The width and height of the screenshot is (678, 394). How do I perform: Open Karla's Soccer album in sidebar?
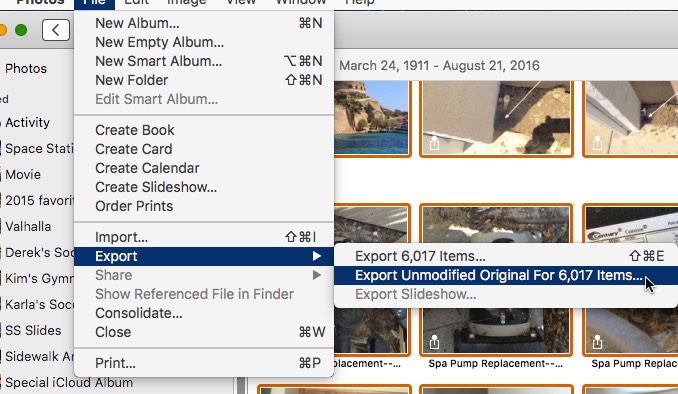[39, 304]
